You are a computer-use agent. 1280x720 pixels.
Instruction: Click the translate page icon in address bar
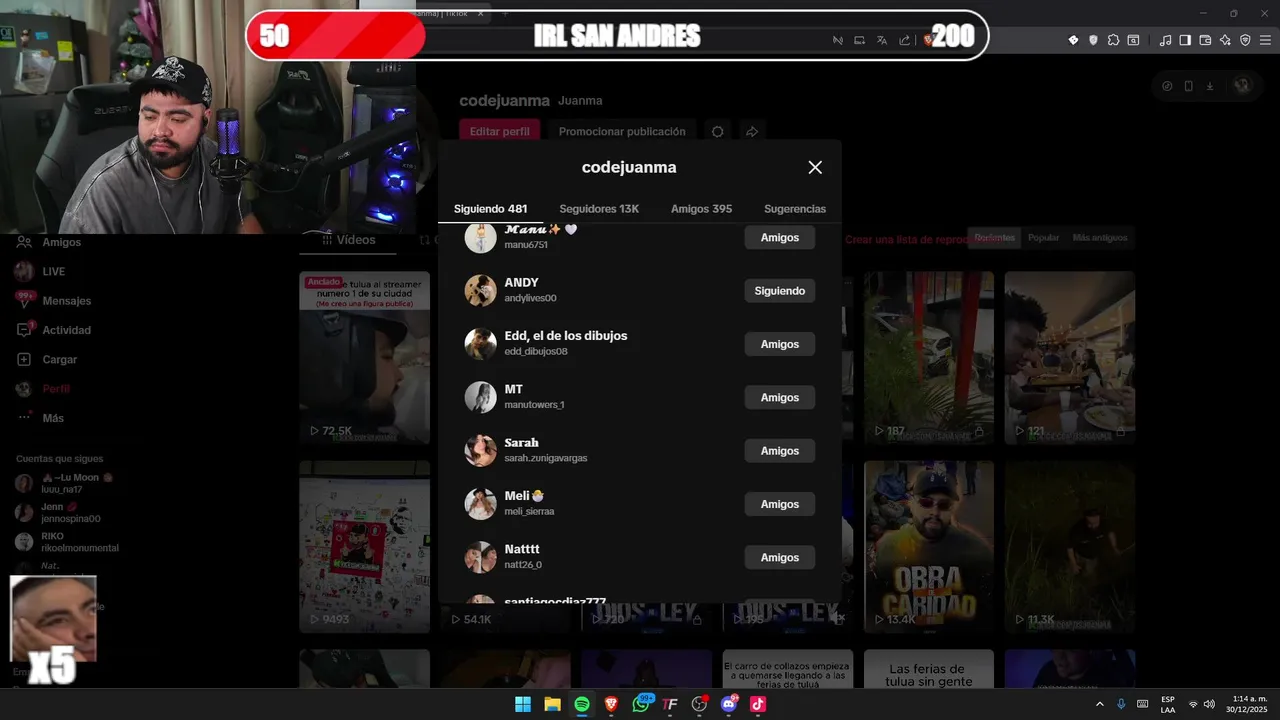[x=881, y=40]
